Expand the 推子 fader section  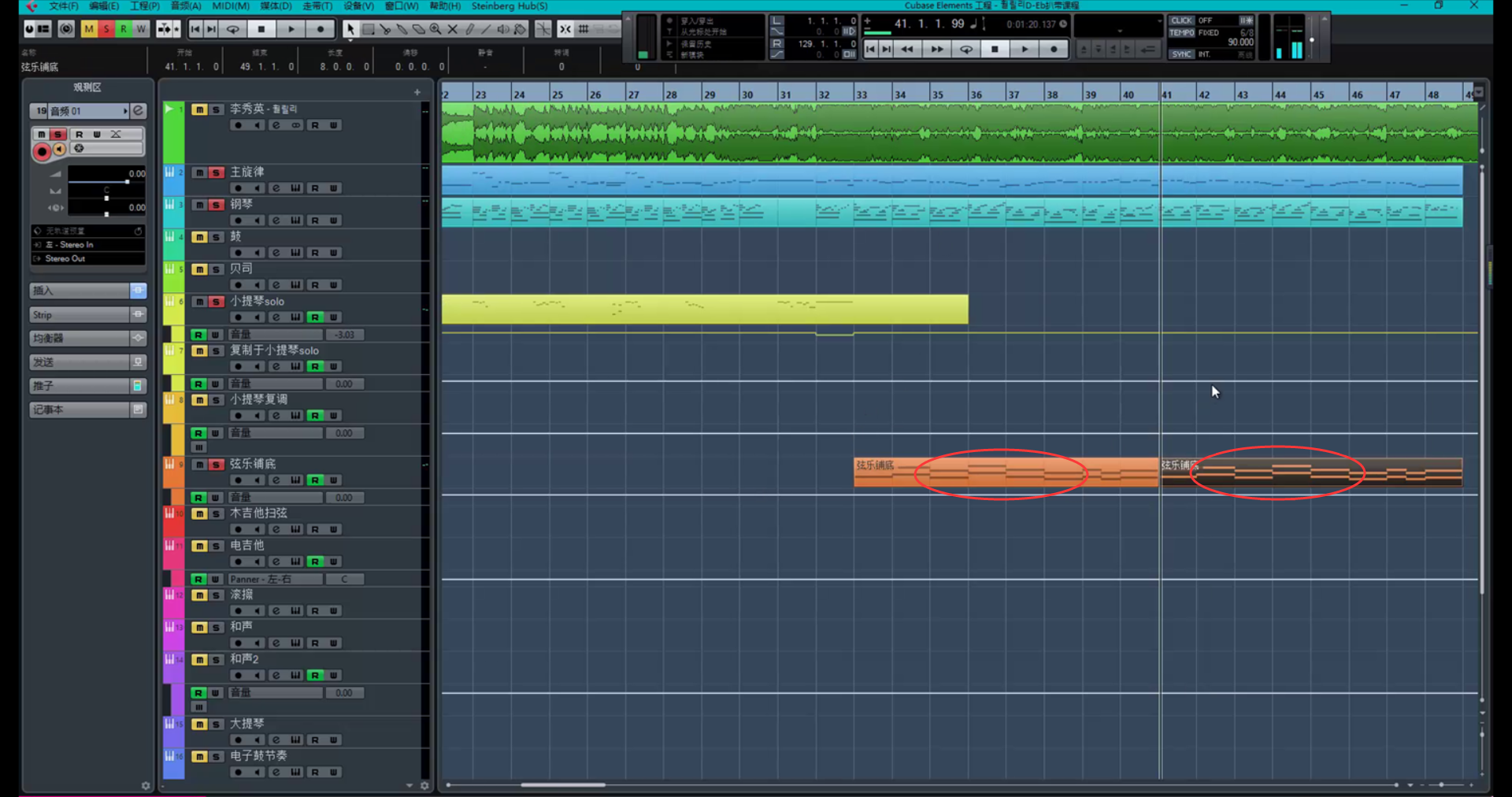point(87,386)
